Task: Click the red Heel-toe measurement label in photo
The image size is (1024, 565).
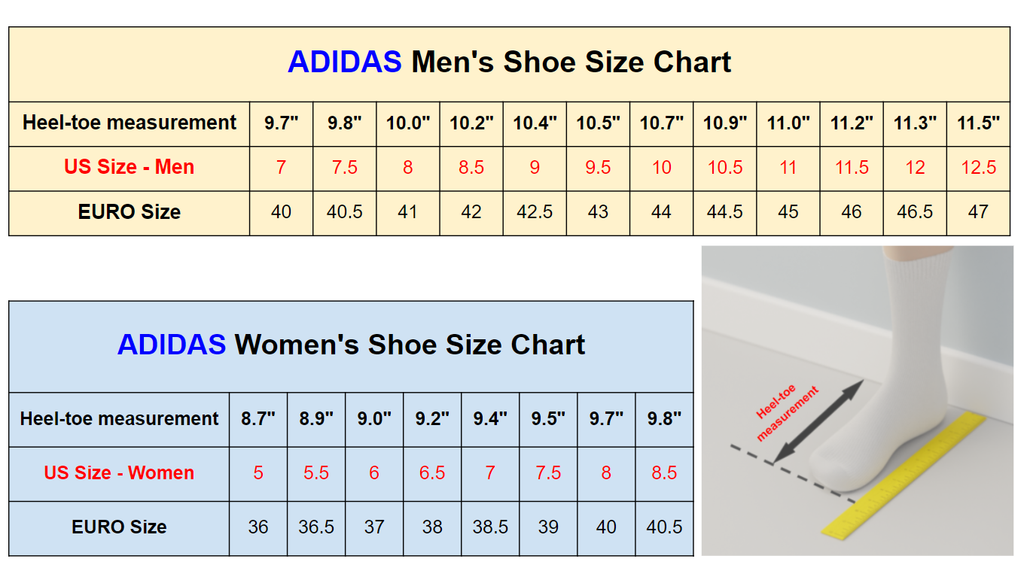Action: (786, 412)
